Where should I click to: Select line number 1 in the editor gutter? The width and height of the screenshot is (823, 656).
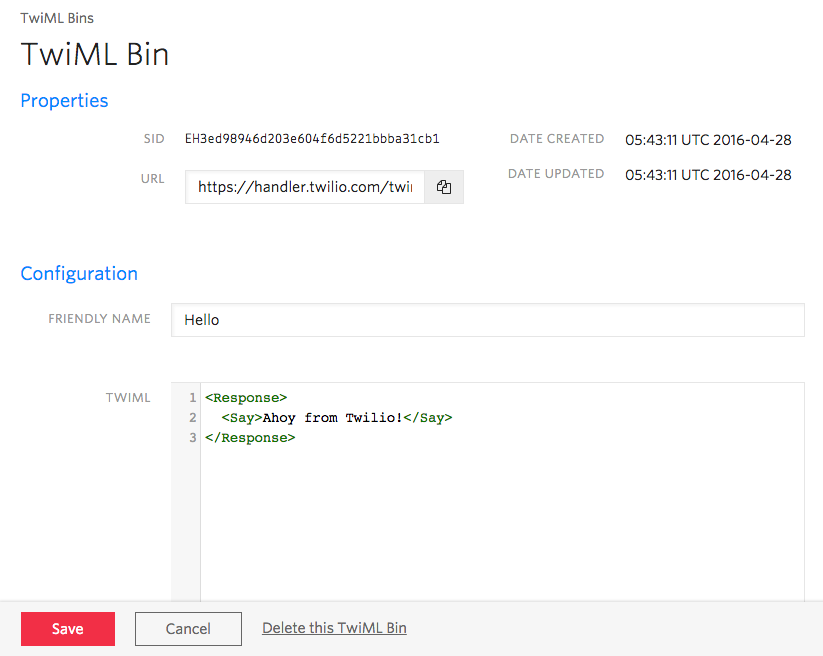tap(192, 398)
